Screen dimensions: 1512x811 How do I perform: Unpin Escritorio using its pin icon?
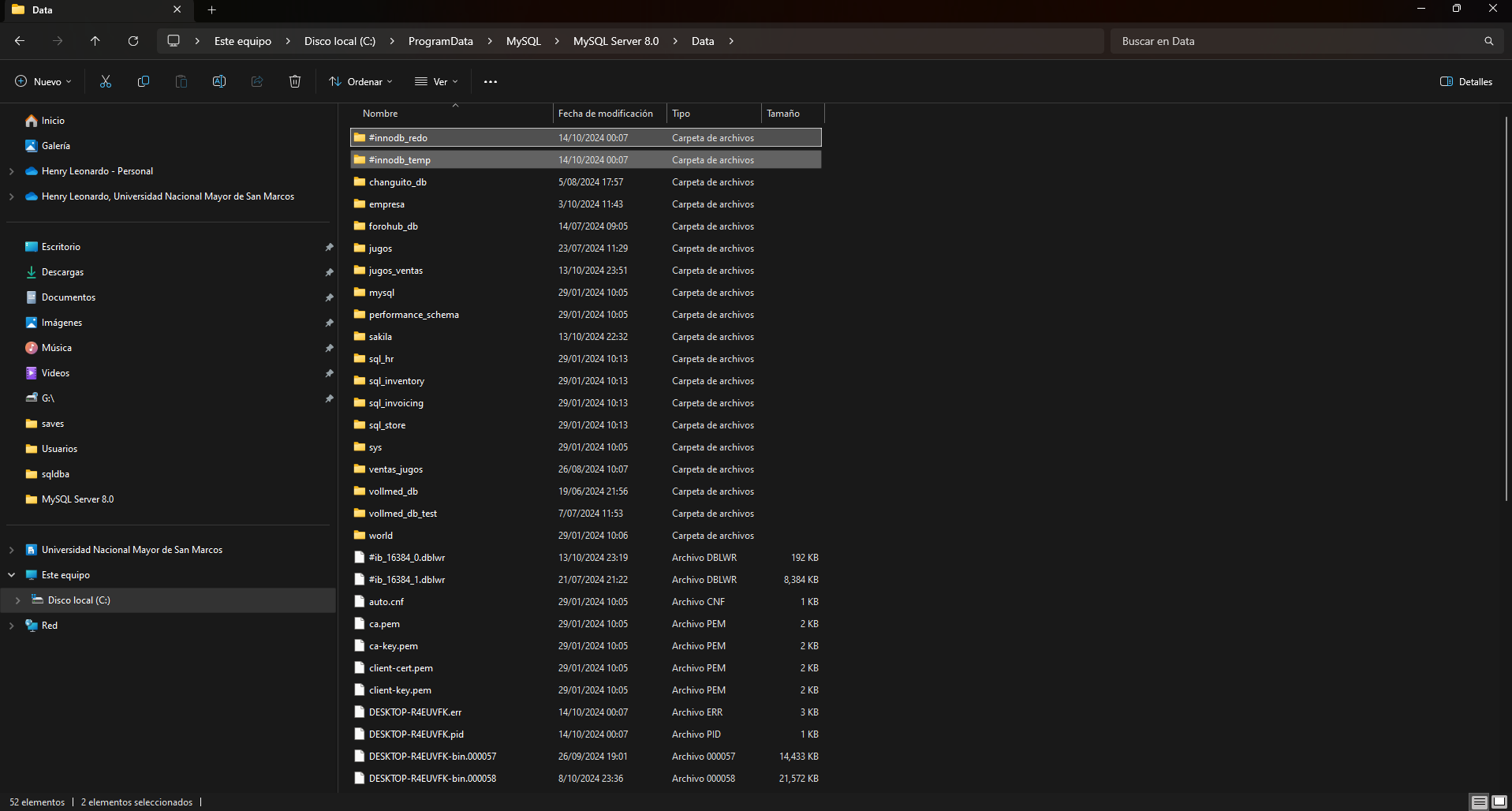(329, 247)
